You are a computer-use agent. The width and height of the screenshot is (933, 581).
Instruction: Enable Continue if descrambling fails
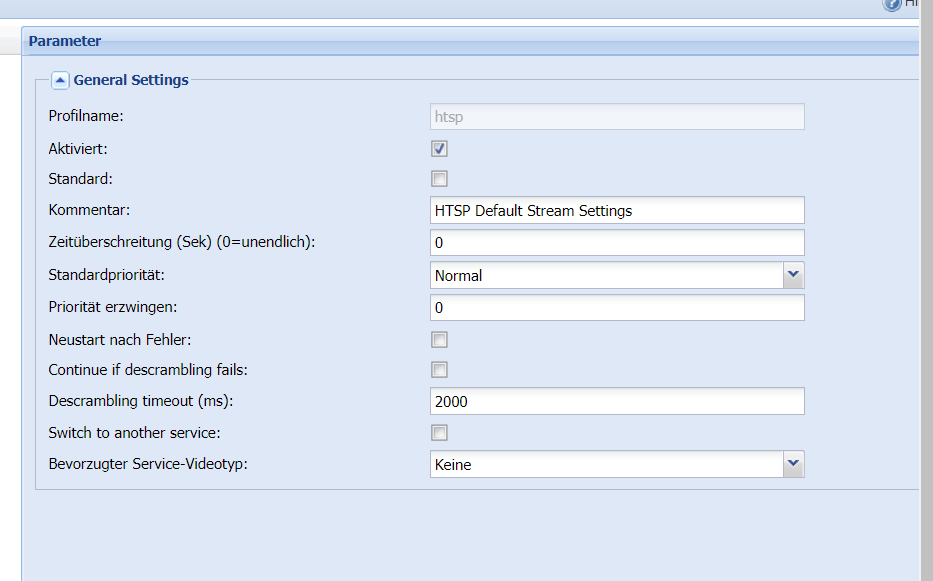tap(439, 370)
